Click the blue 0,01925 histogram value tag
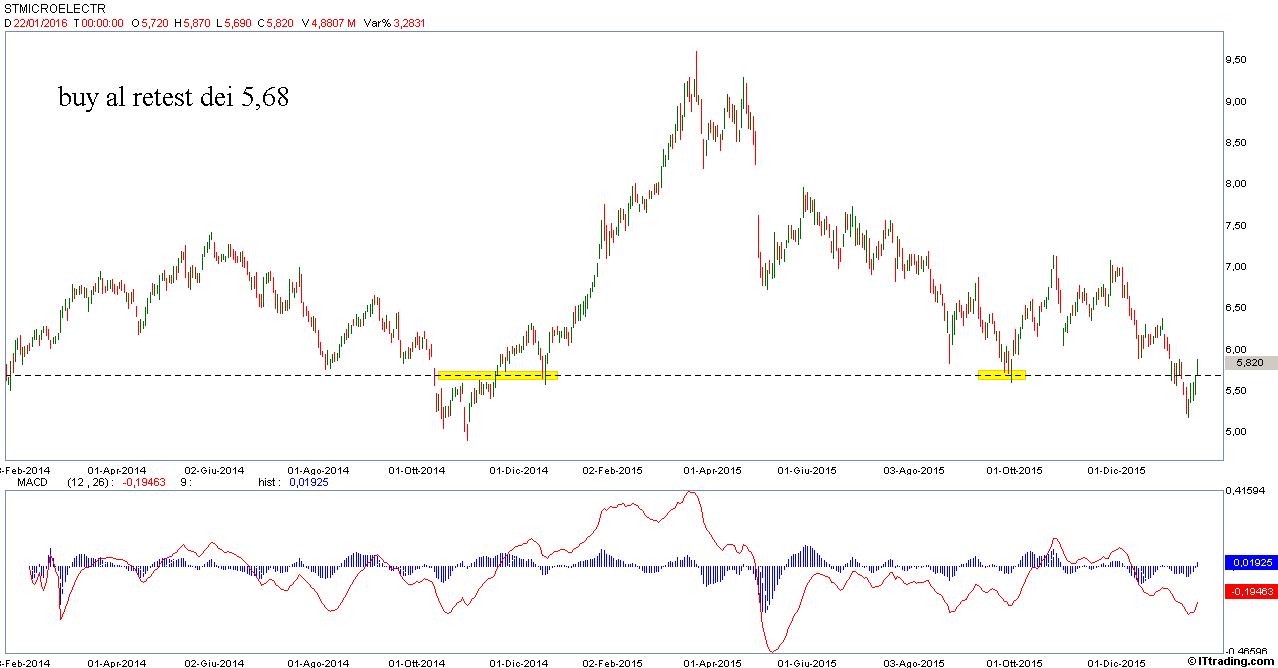Viewport: 1278px width, 668px height. [1252, 563]
